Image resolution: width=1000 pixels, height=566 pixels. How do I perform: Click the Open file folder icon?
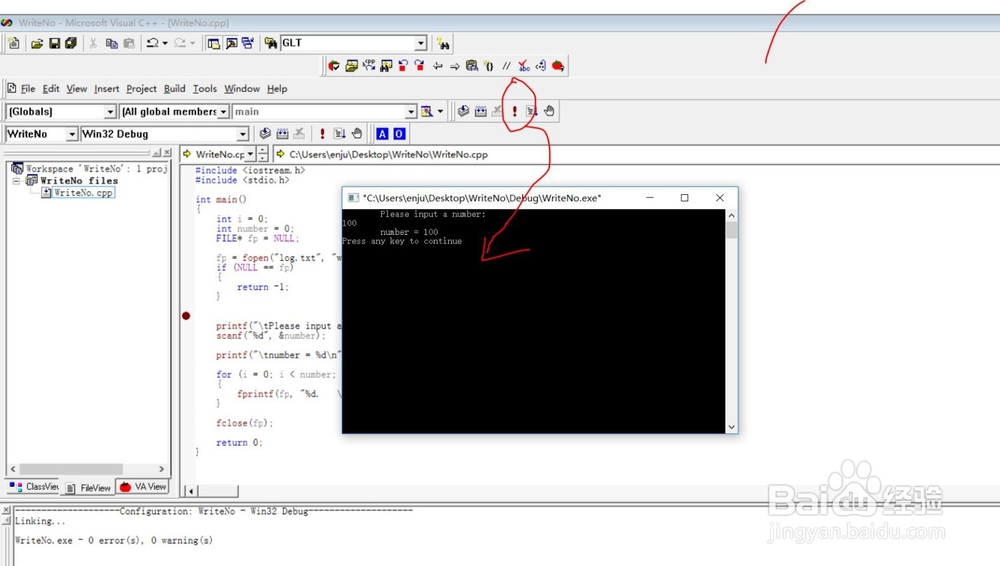pyautogui.click(x=37, y=43)
